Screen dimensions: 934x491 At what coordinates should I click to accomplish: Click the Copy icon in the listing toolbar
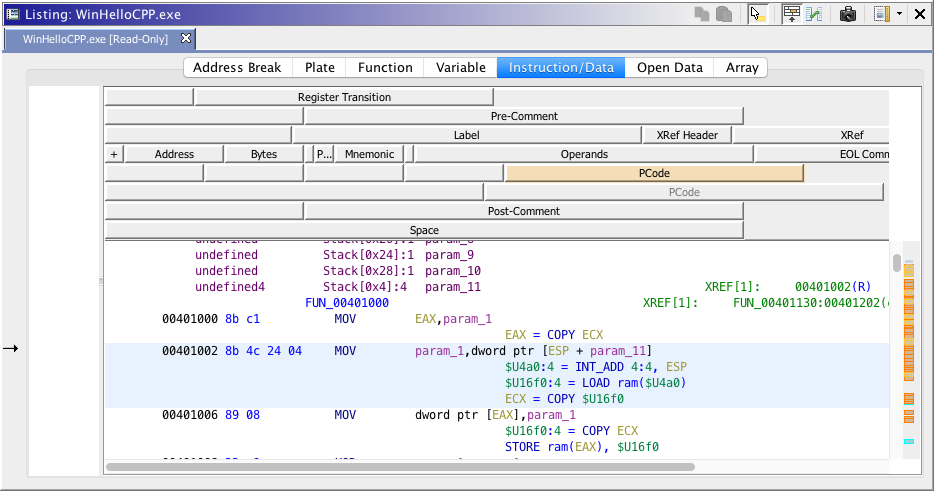click(703, 14)
